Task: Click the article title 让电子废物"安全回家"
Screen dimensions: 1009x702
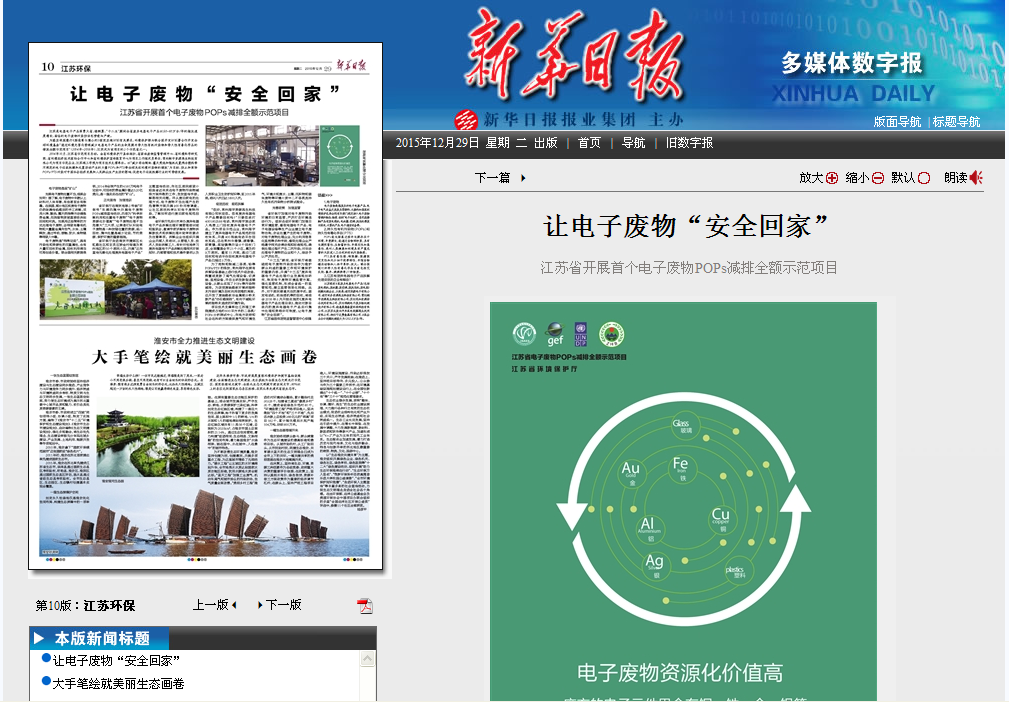Action: [x=686, y=226]
